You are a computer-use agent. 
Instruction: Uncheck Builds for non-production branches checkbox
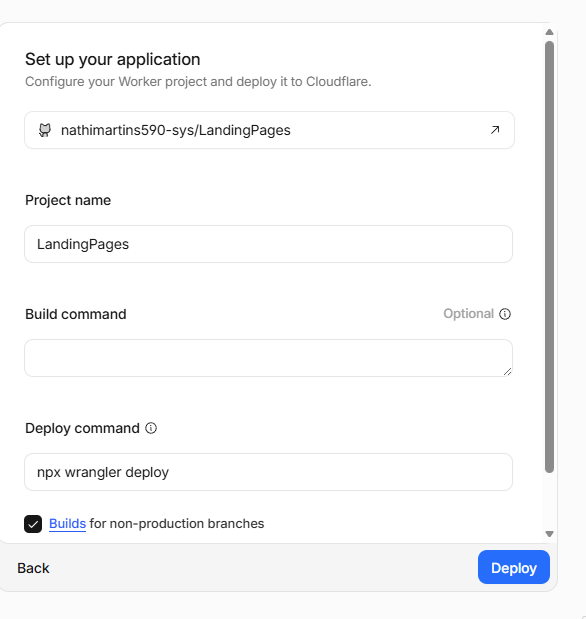[33, 524]
